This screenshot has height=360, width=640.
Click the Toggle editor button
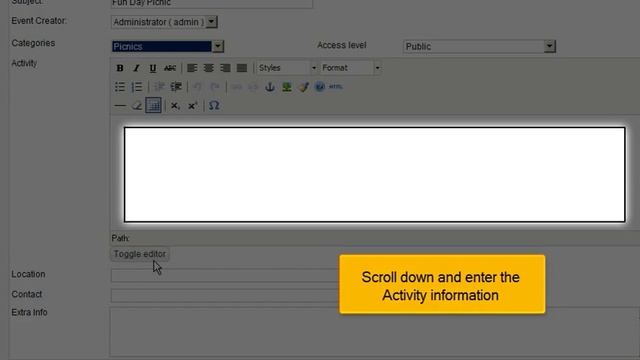[x=140, y=254]
